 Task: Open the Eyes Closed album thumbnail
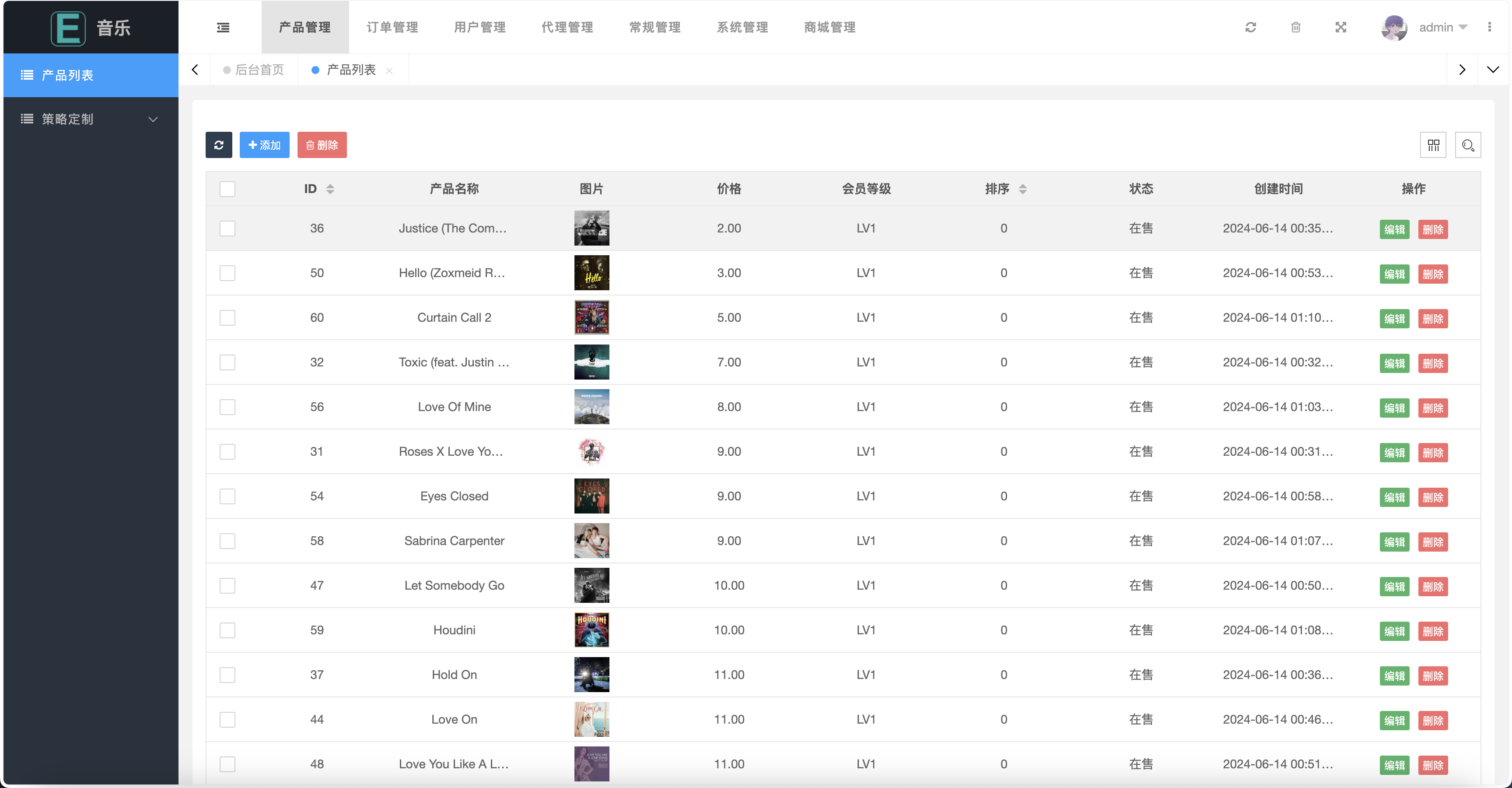tap(591, 496)
